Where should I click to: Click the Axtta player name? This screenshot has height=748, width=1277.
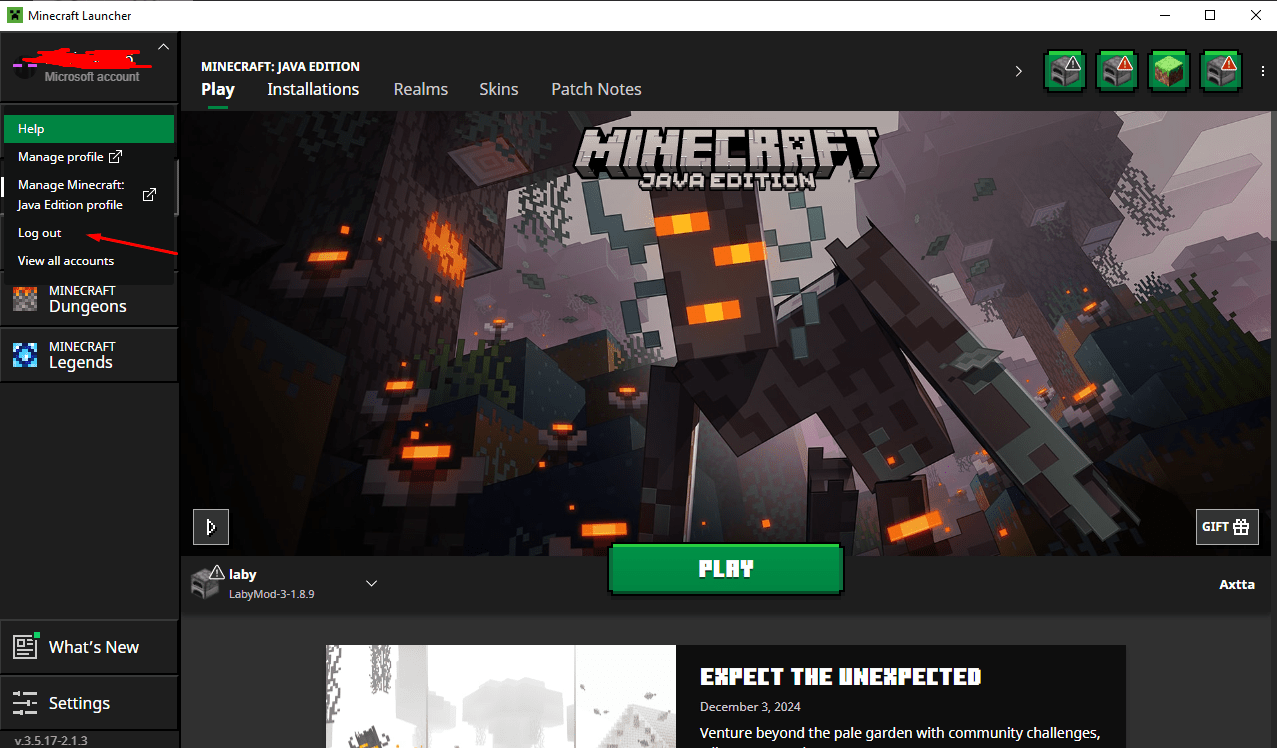click(x=1237, y=584)
